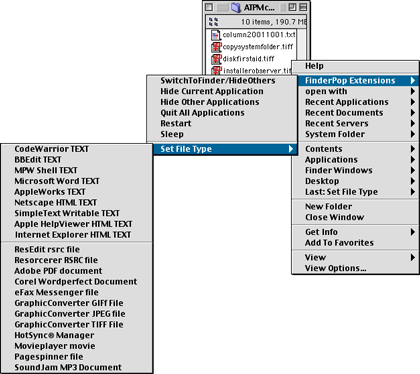The height and width of the screenshot is (374, 420).
Task: Select Desktop in the contextual menu
Action: click(x=355, y=181)
